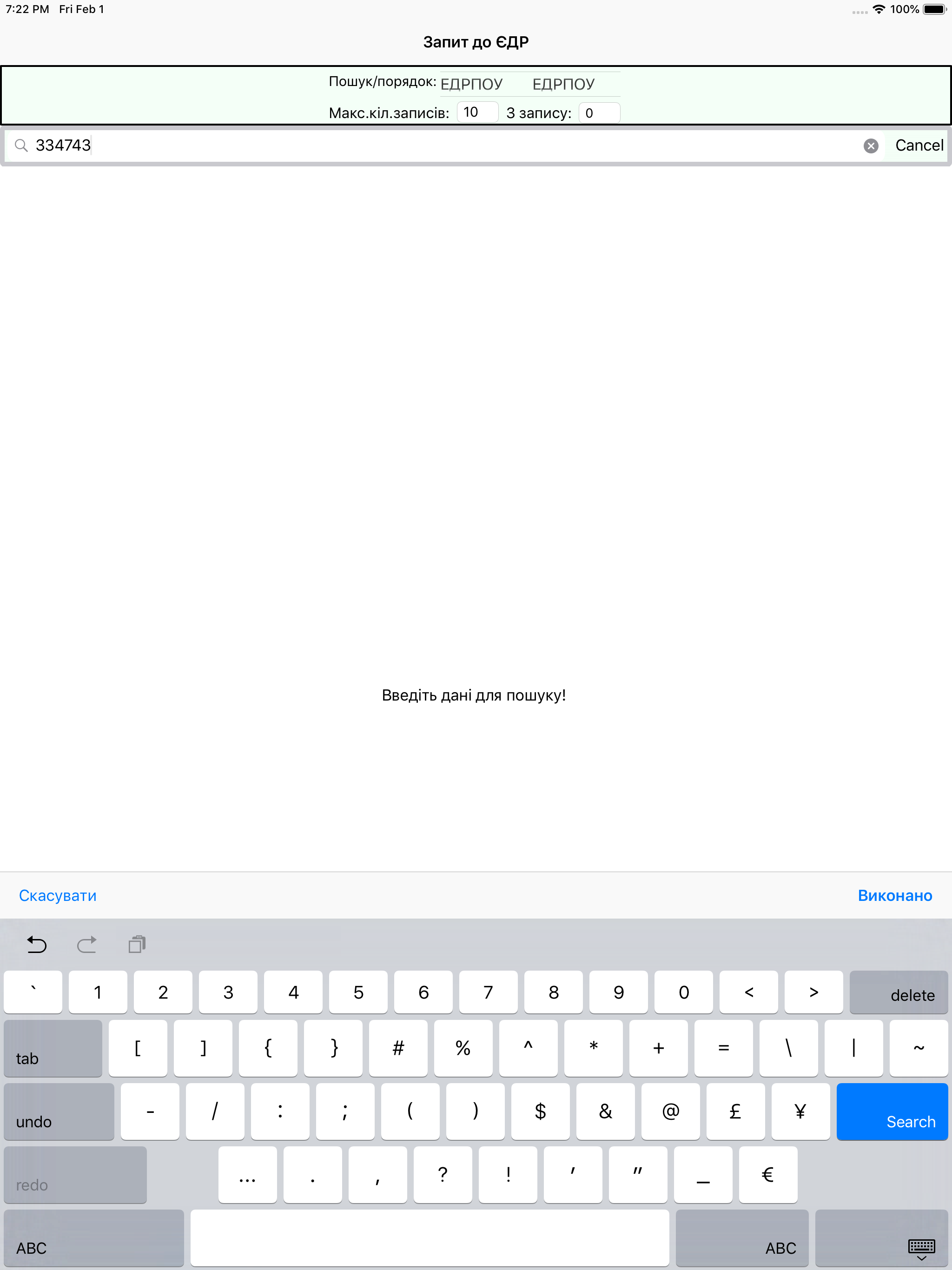Tap the hyphen key

coord(150,1111)
